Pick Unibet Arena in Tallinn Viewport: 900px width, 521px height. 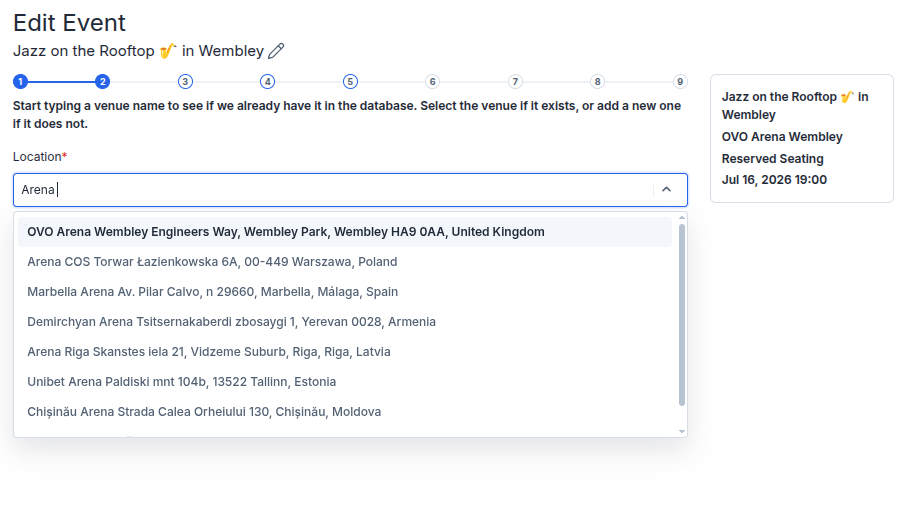[345, 382]
